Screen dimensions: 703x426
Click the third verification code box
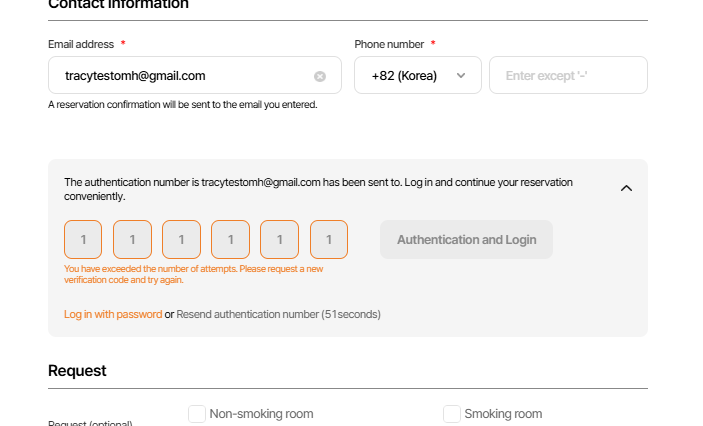[181, 240]
